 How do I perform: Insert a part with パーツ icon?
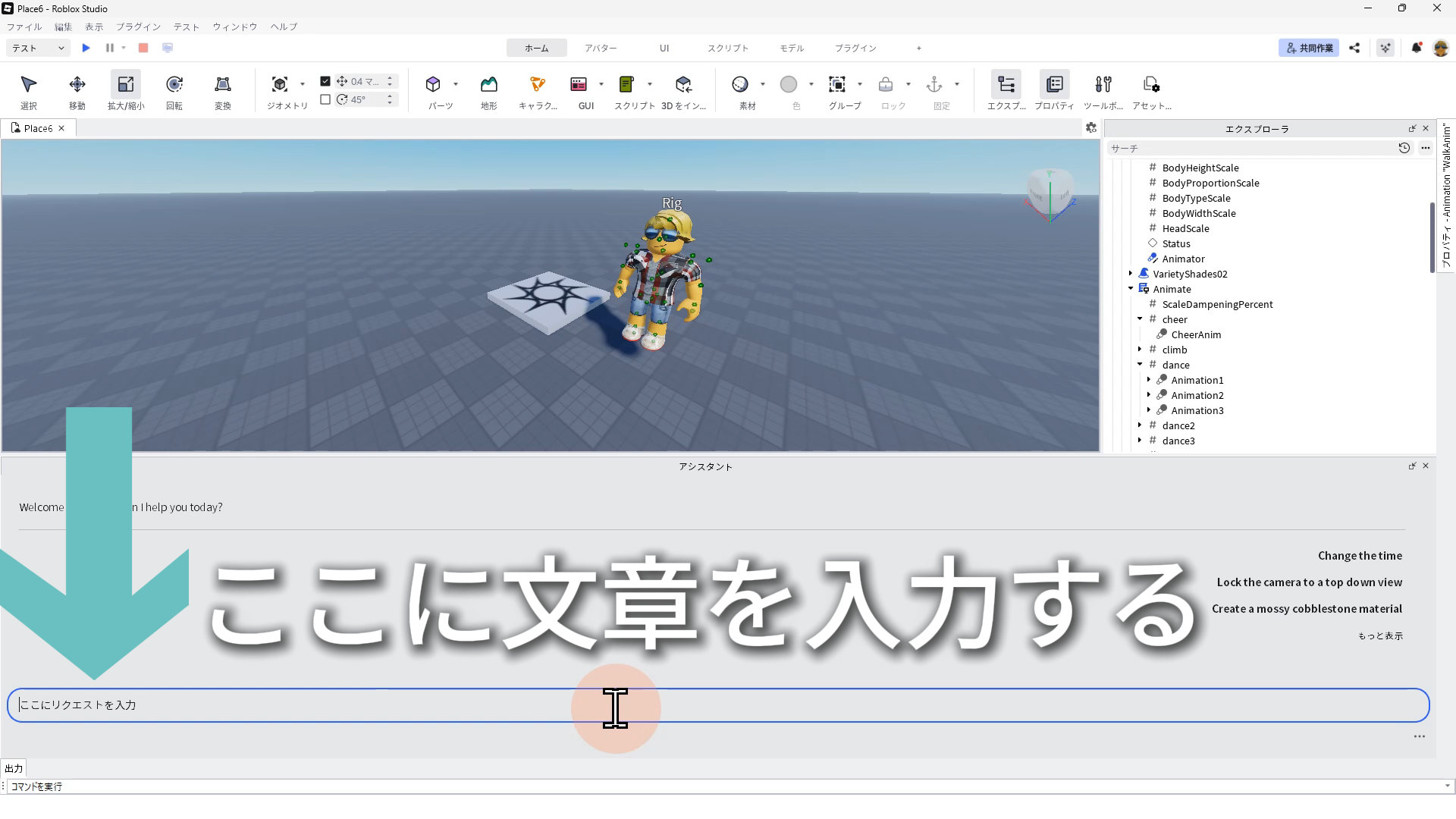433,85
